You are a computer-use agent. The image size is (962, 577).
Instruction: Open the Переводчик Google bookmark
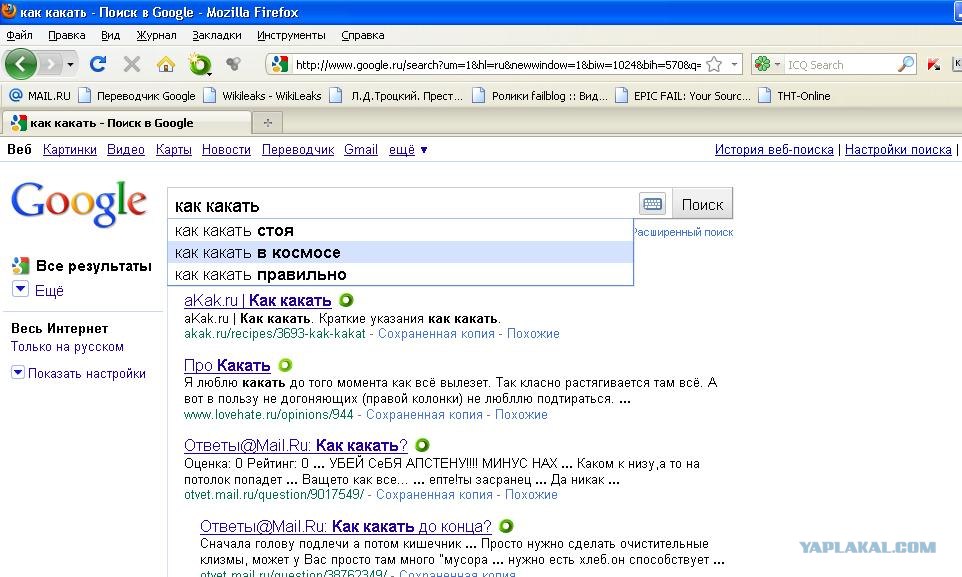pos(137,96)
